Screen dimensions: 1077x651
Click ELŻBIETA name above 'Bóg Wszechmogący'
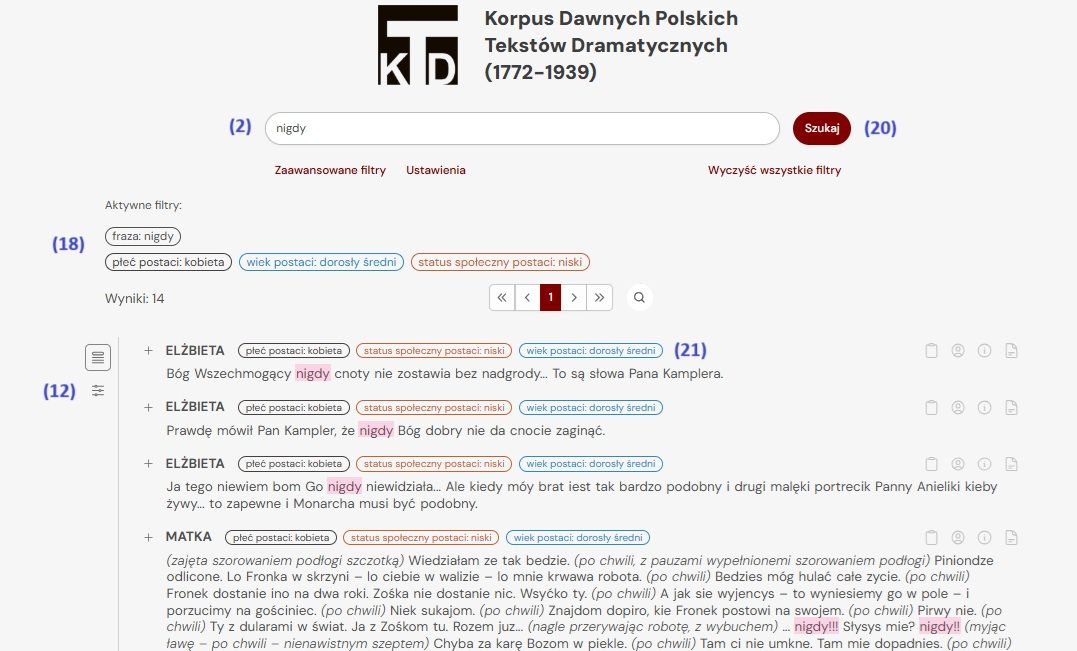(x=195, y=350)
